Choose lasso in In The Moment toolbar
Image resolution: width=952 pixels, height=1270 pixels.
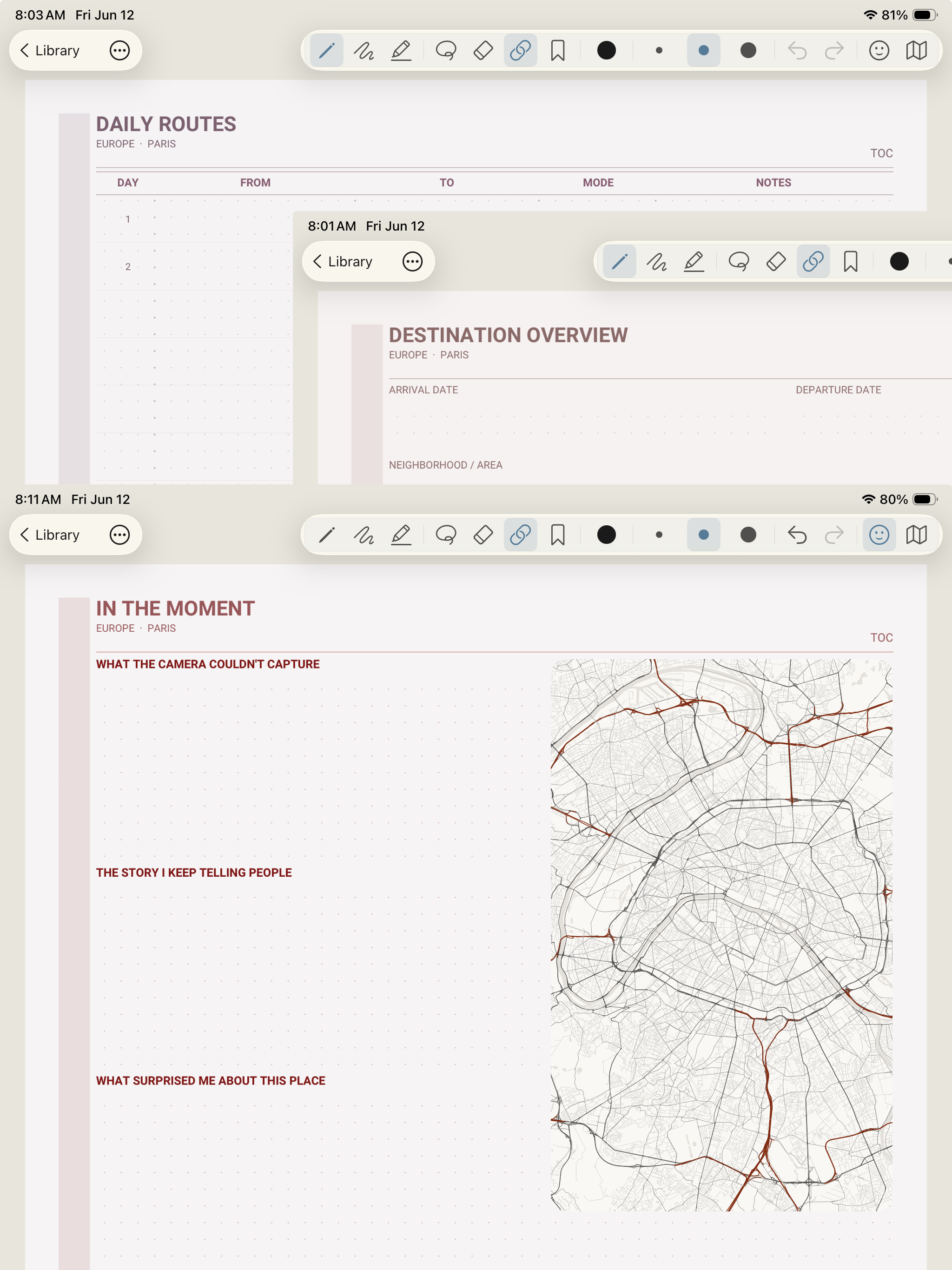point(446,535)
